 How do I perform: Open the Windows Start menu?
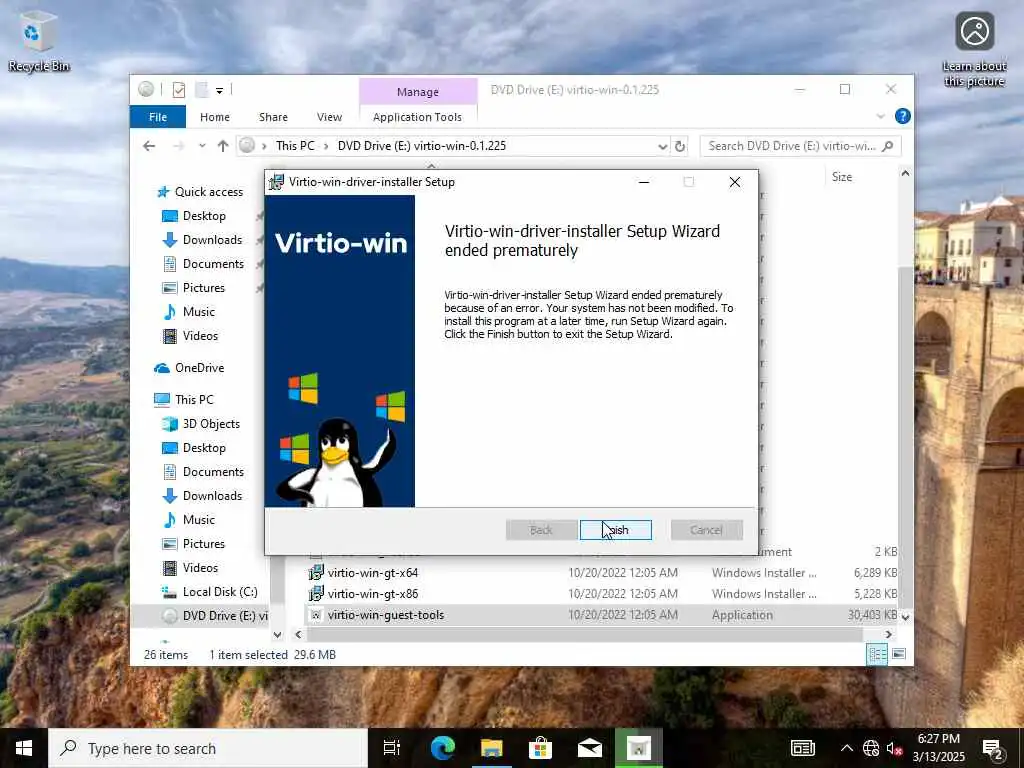tap(24, 748)
